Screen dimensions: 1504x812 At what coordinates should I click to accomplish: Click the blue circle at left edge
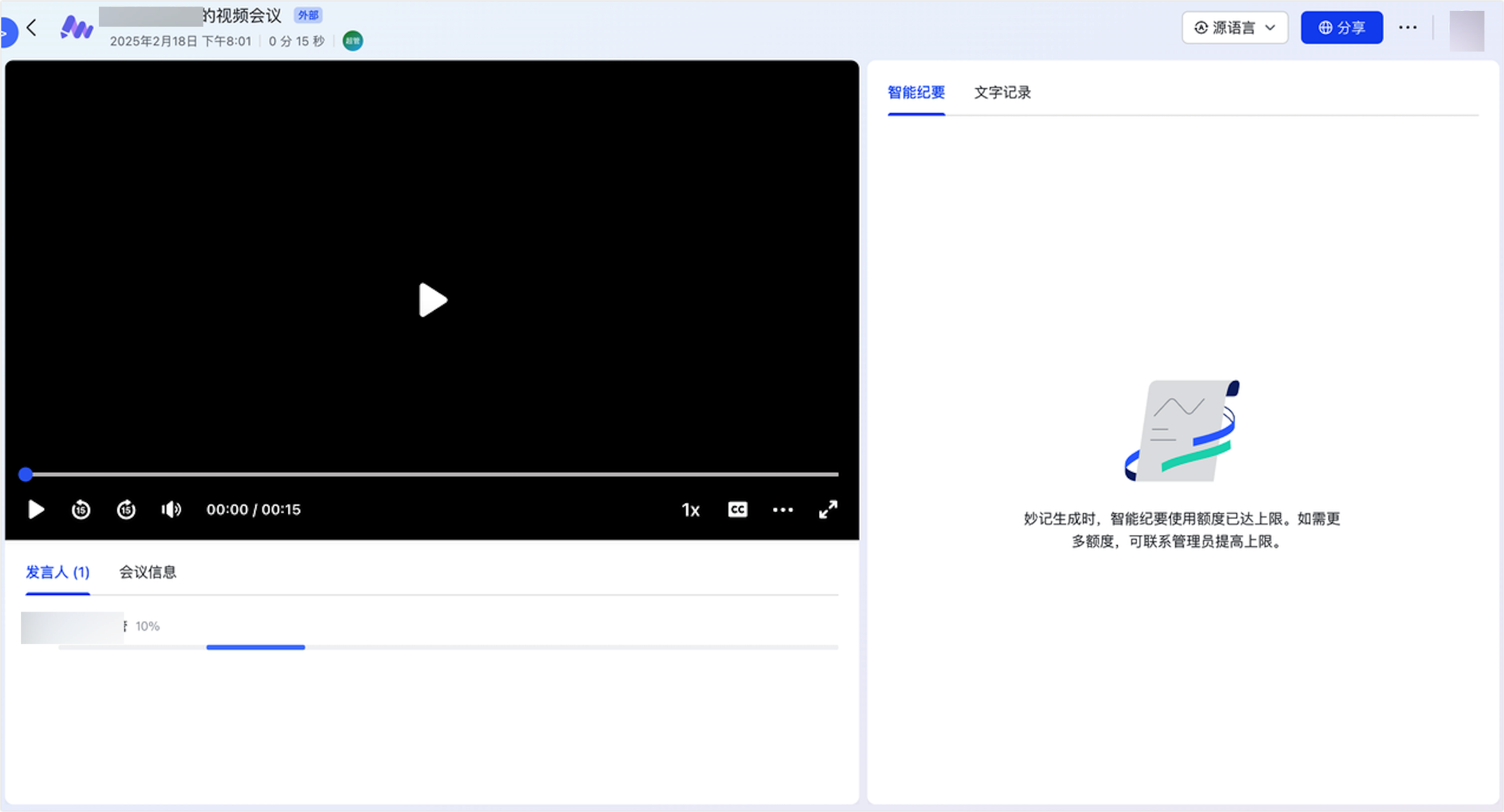pyautogui.click(x=8, y=33)
